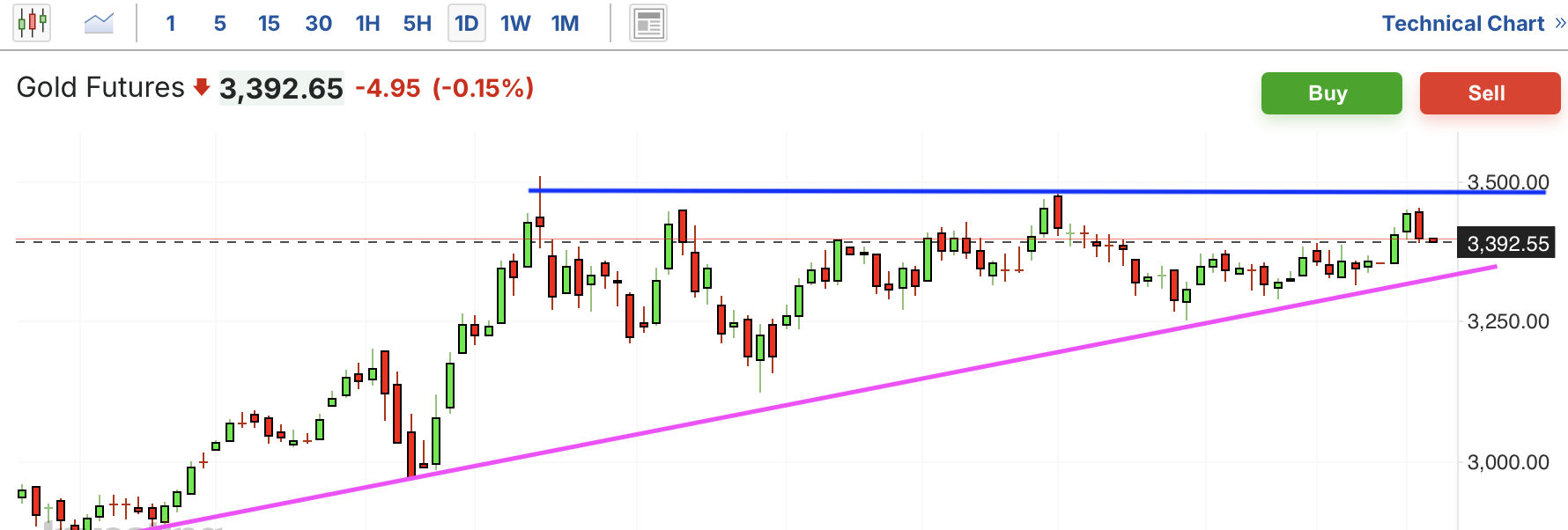Click the 3,000.00 axis label
This screenshot has width=1568, height=530.
click(1507, 462)
